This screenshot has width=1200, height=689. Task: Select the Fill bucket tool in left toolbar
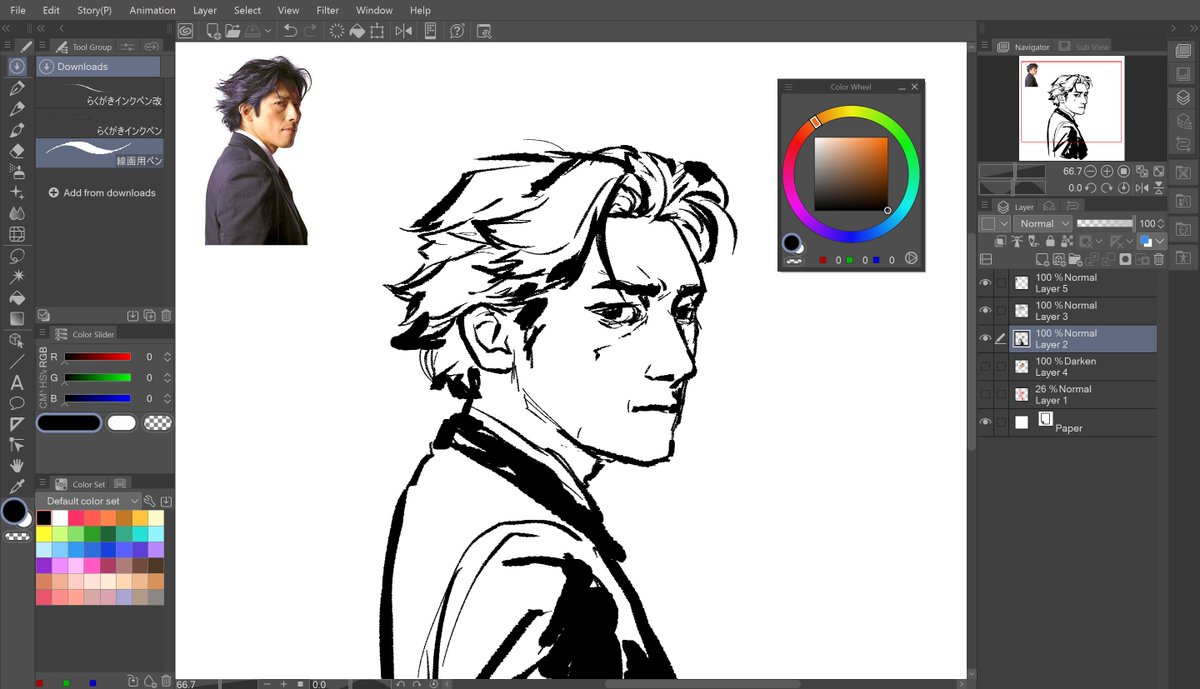(17, 298)
